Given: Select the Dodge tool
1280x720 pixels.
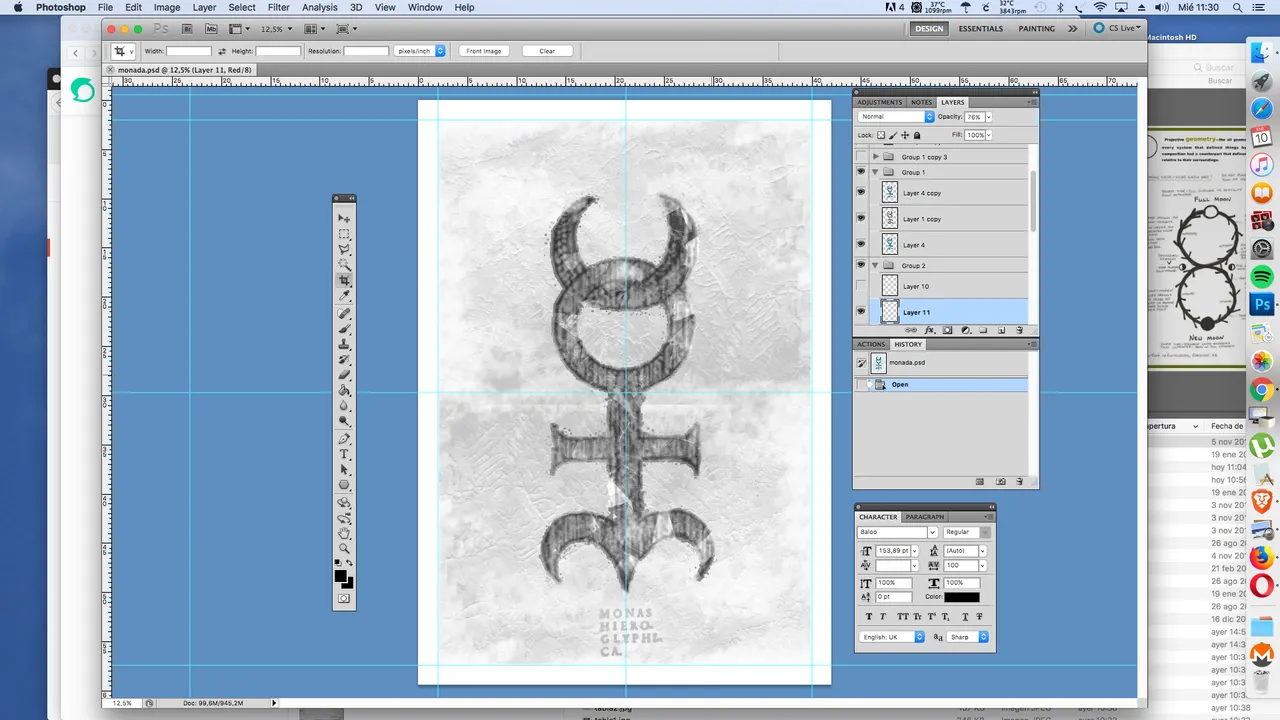Looking at the screenshot, I should 344,421.
